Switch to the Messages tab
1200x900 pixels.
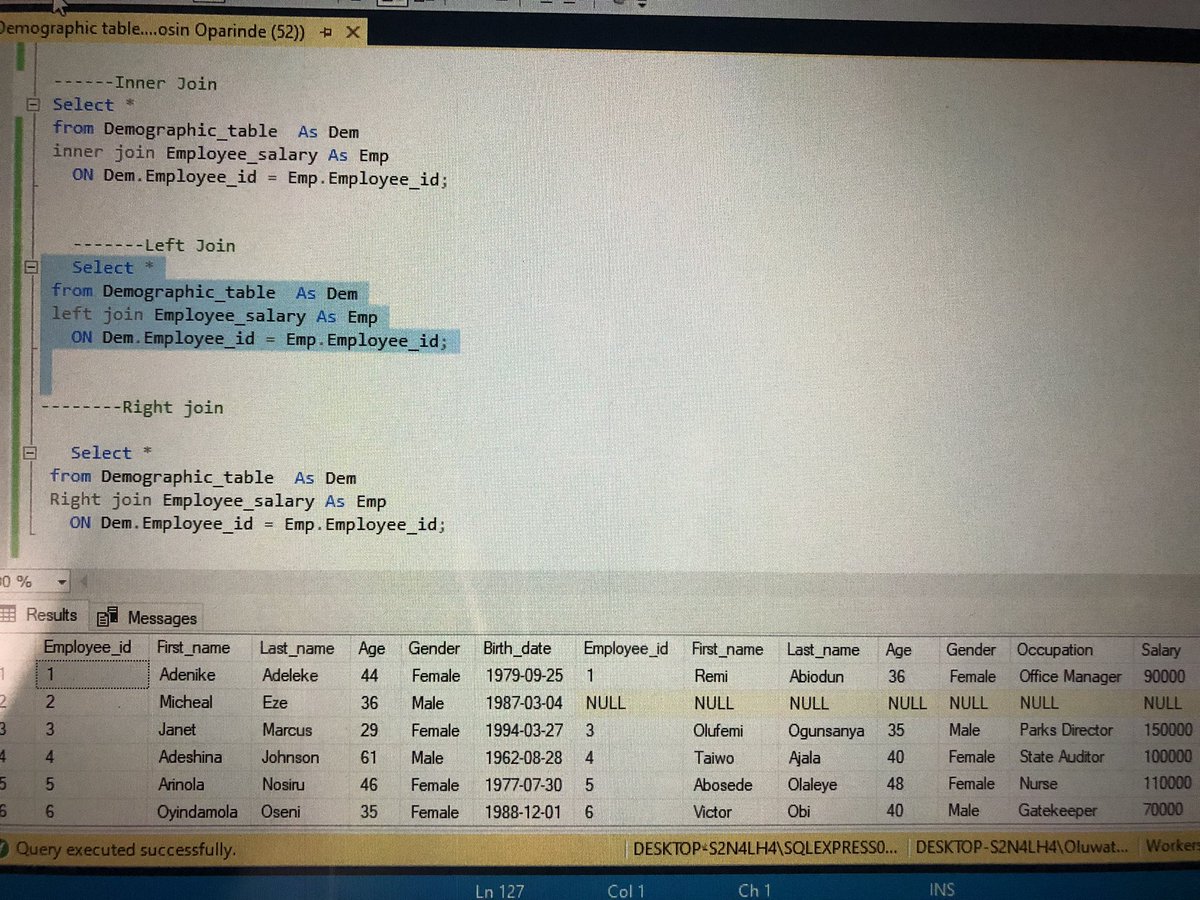click(x=150, y=618)
